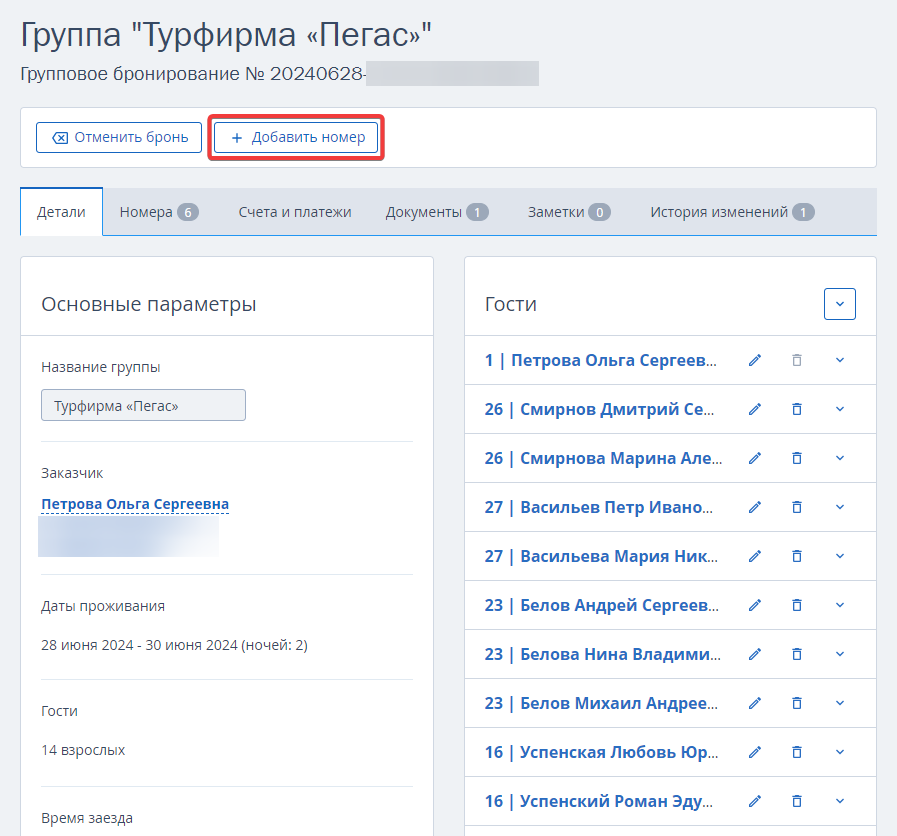Expand the Гости panel header dropdown button
Viewport: 897px width, 836px height.
point(840,304)
